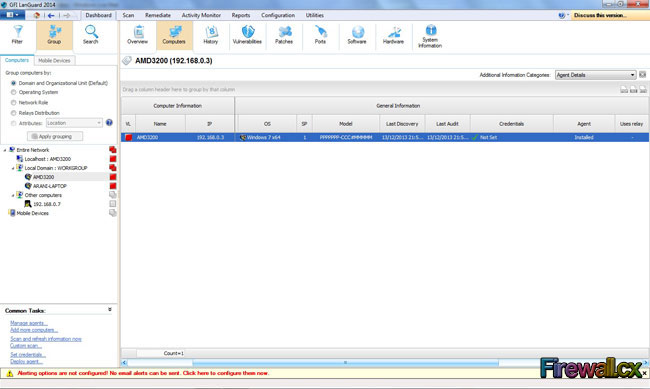
Task: Select Mobile Devices tree node
Action: 32,213
